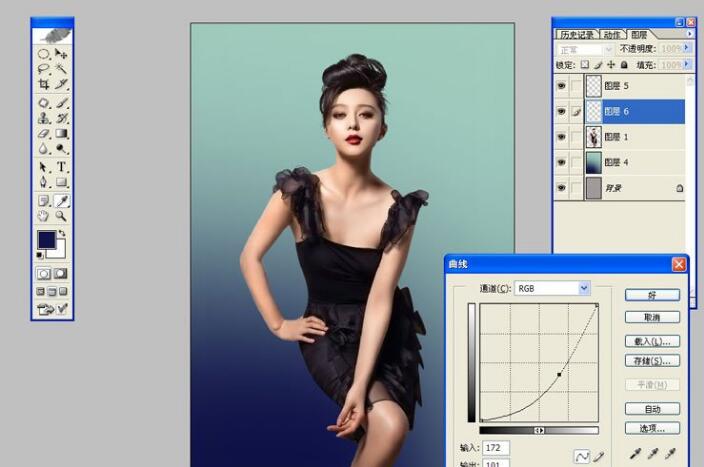This screenshot has height=467, width=704.
Task: Toggle visibility eye of 图层 6
Action: pos(561,111)
